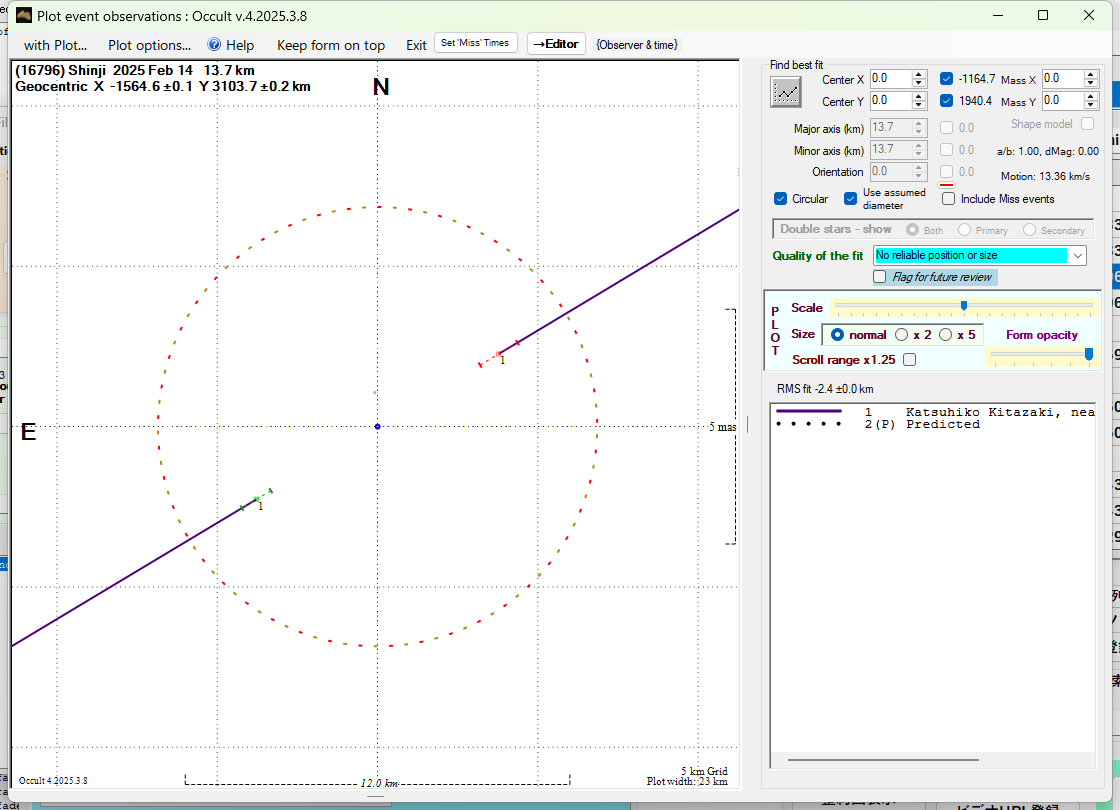Increase Mass X value using up arrow

pyautogui.click(x=1091, y=74)
